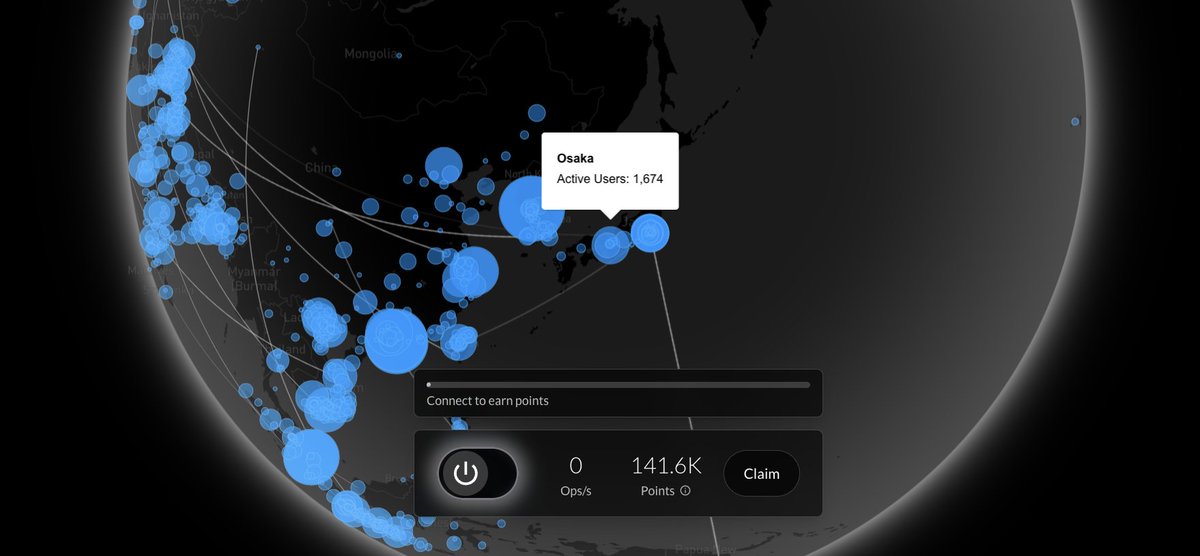The height and width of the screenshot is (556, 1200).
Task: Select the Osaka node bubble under the tooltip
Action: tap(610, 245)
